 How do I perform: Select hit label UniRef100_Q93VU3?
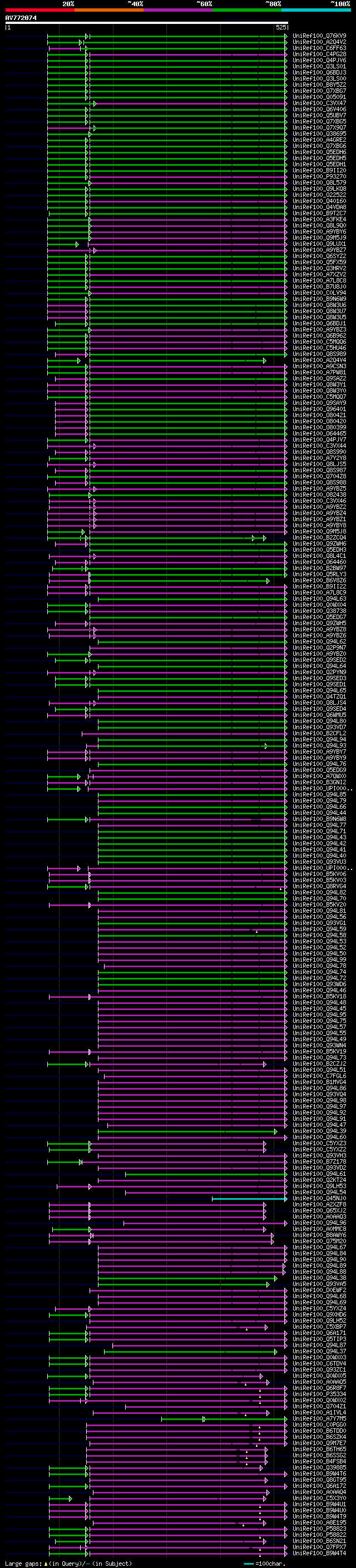pos(319,862)
